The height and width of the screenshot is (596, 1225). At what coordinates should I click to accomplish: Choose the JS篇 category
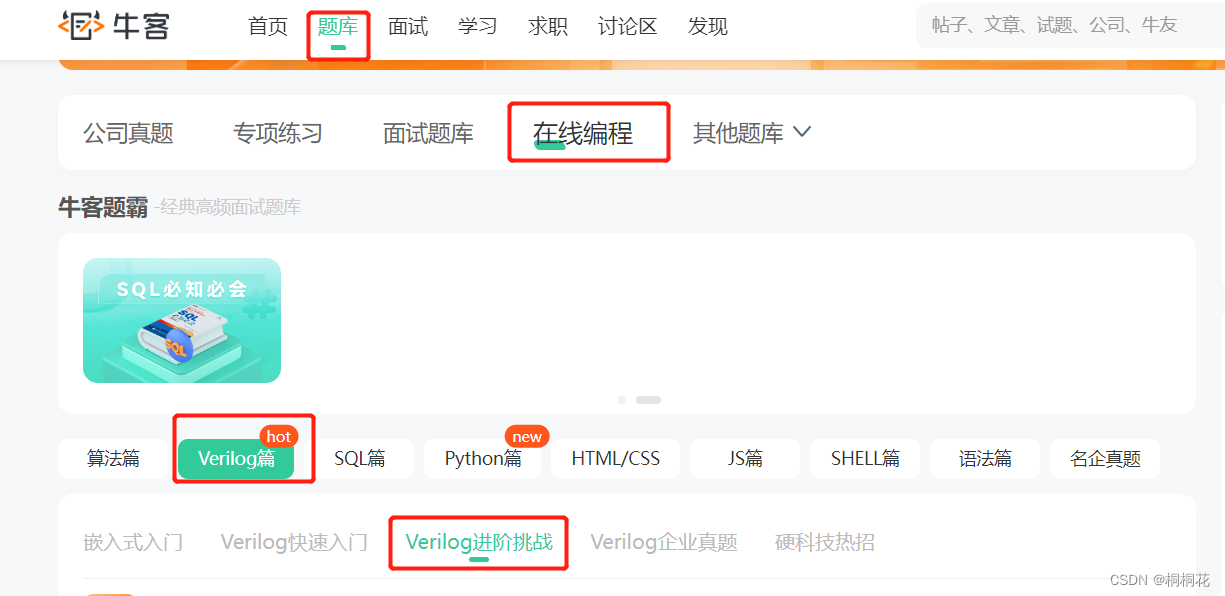click(x=745, y=459)
